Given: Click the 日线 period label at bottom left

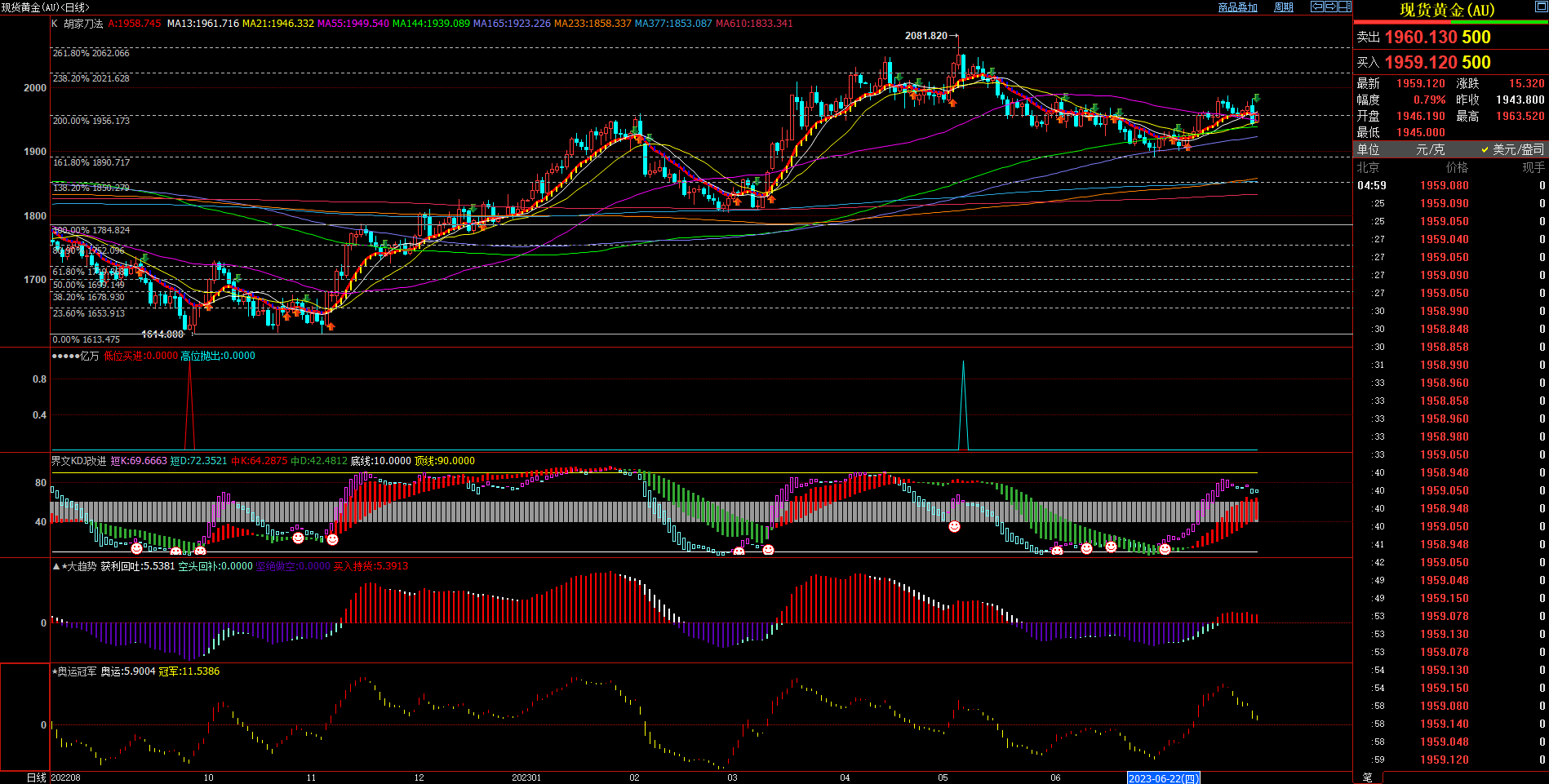Looking at the screenshot, I should coord(36,777).
